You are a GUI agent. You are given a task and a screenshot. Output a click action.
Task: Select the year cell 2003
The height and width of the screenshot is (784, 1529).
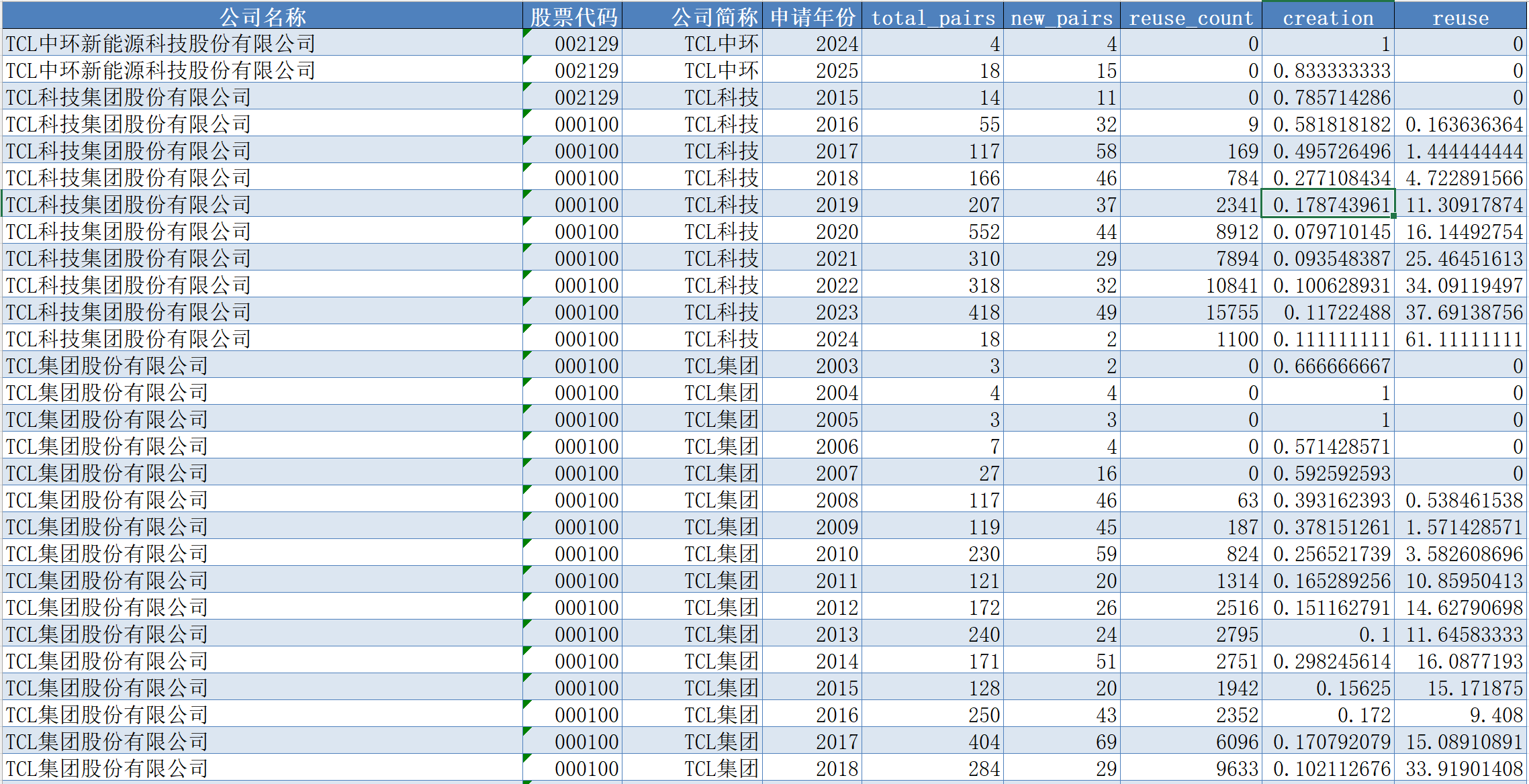tap(812, 365)
